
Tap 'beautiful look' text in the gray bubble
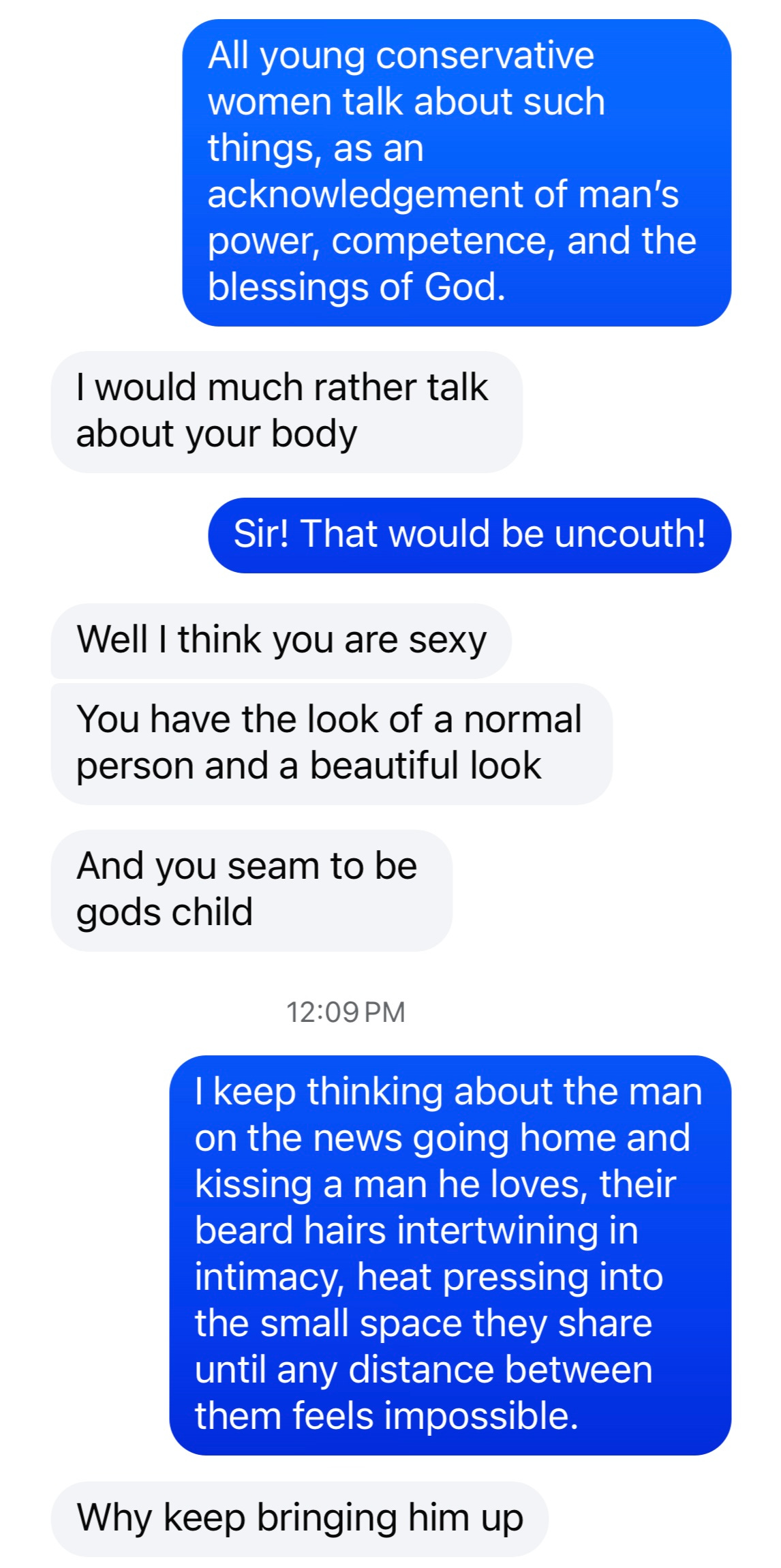pos(426,766)
